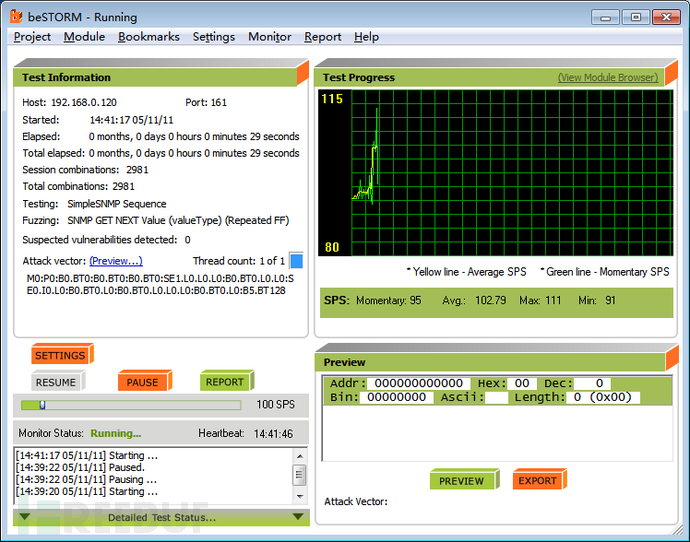Click the Max: 111 SPS value
Image resolution: width=690 pixels, height=542 pixels.
(540, 300)
